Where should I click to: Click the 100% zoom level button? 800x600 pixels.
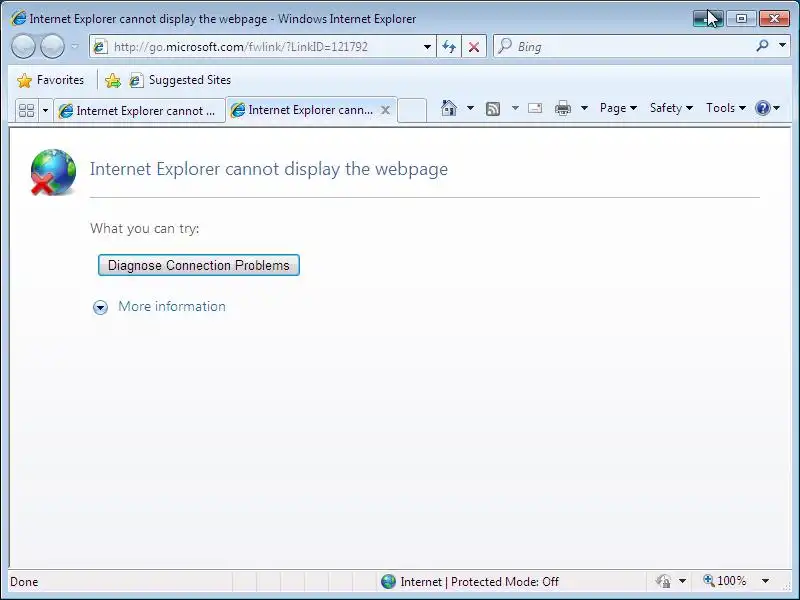tap(724, 581)
